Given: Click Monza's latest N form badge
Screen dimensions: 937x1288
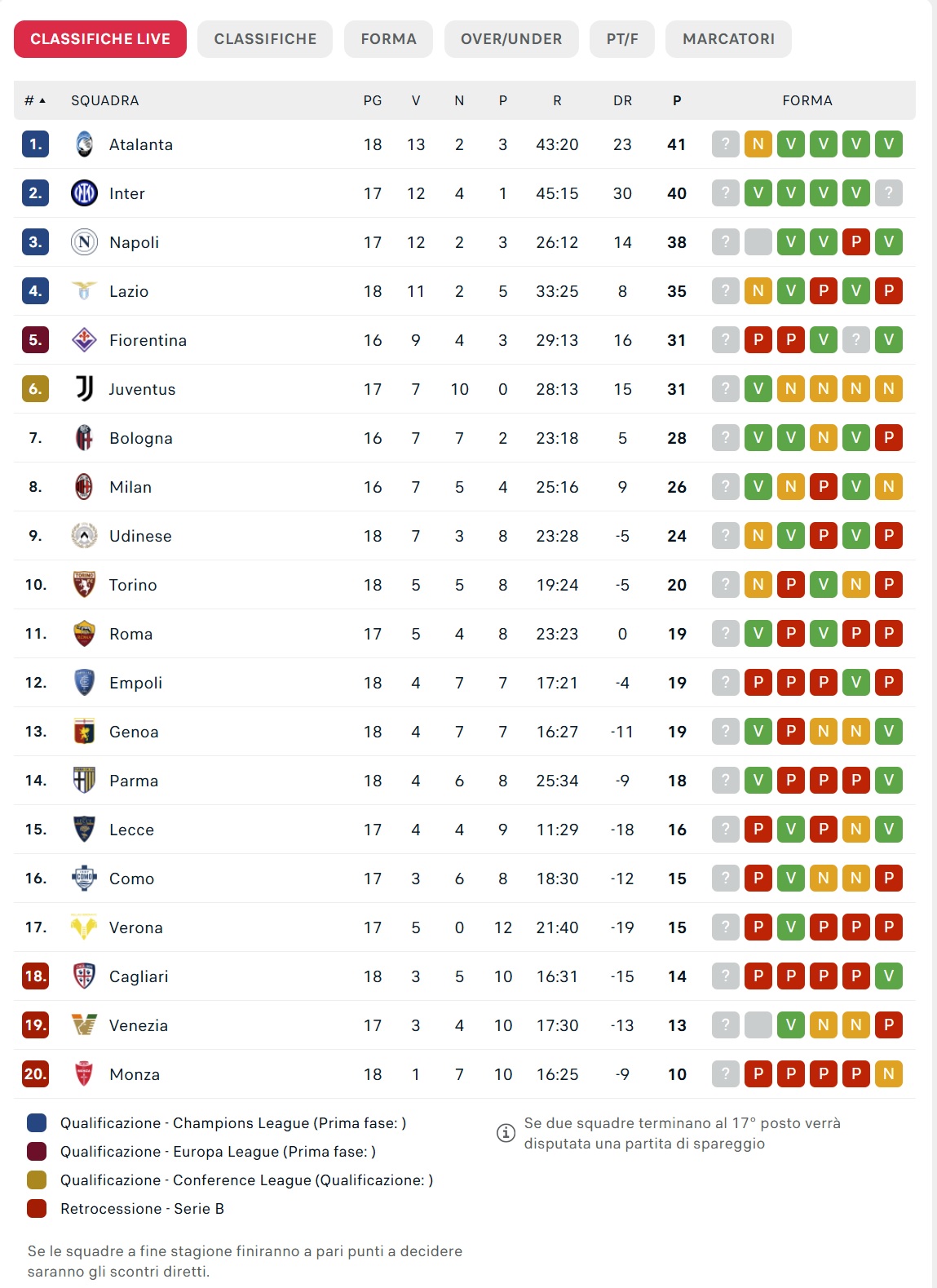Looking at the screenshot, I should [889, 1074].
